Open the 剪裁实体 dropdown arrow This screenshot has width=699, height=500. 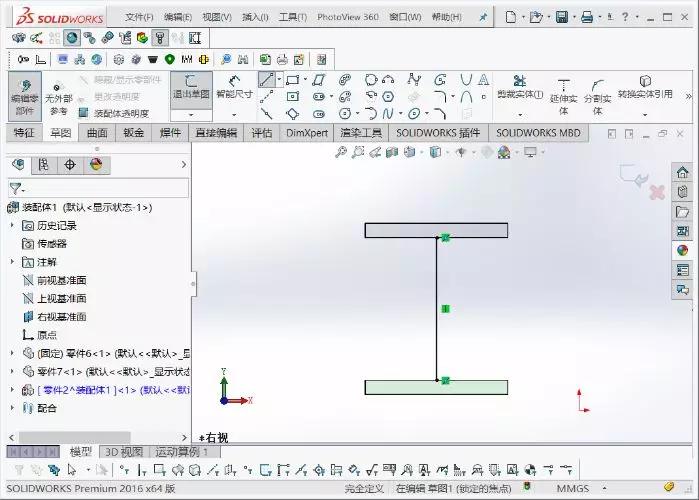[x=520, y=115]
